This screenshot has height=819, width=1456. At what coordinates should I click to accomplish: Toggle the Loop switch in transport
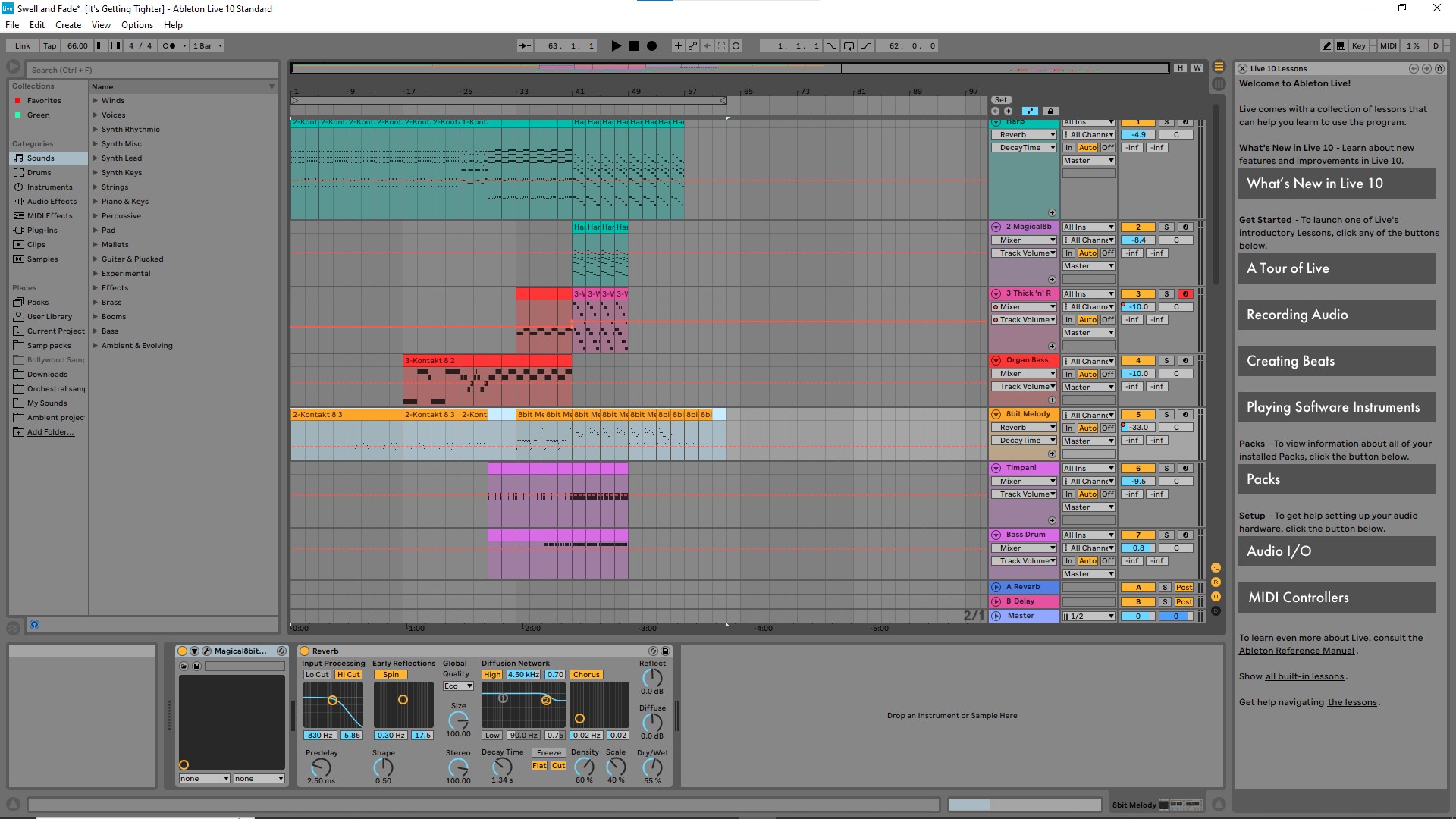(849, 45)
